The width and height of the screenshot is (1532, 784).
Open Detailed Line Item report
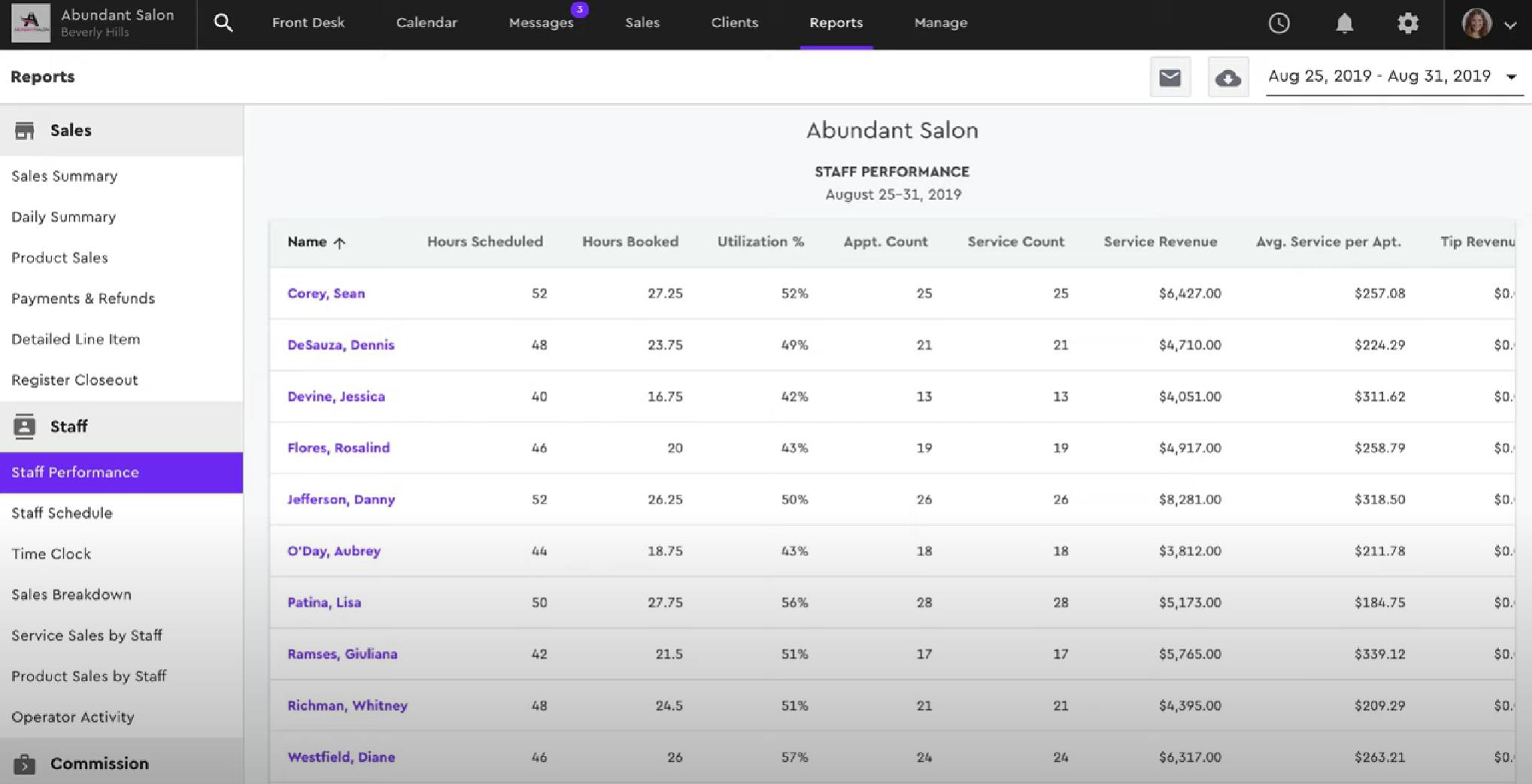click(x=75, y=339)
